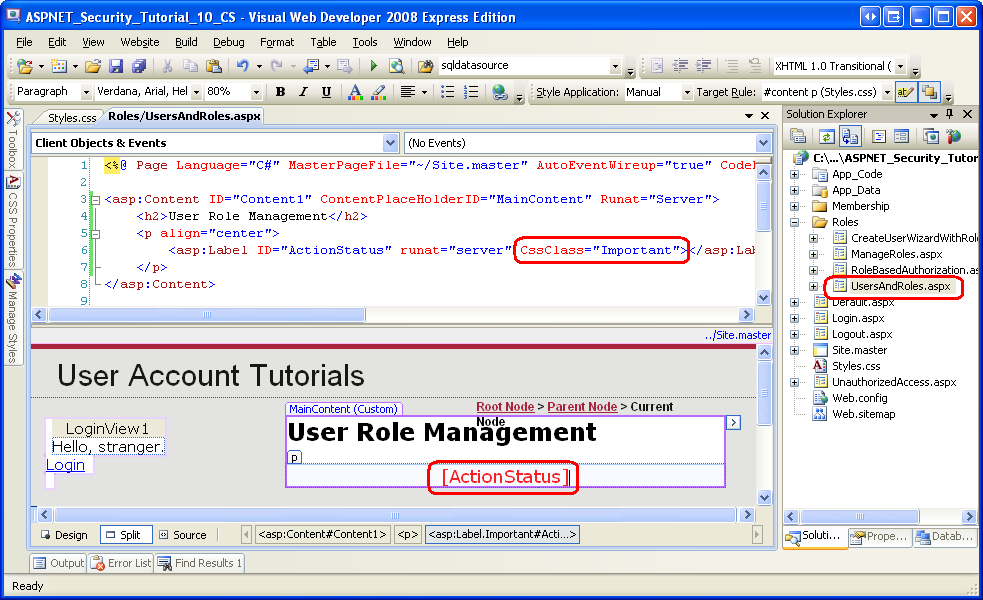Toggle Italic formatting
Image resolution: width=983 pixels, height=600 pixels.
point(303,92)
